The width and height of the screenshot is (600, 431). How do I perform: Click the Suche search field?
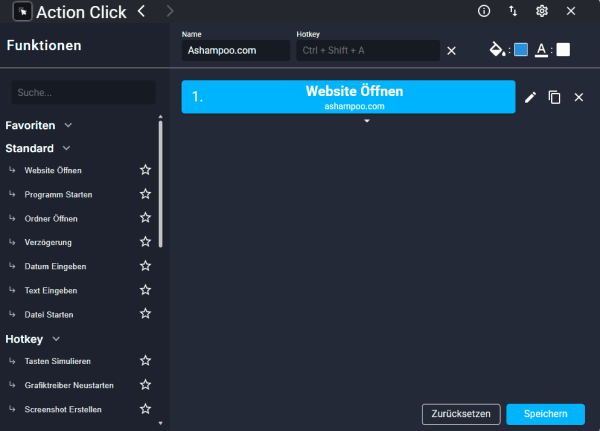[x=83, y=93]
